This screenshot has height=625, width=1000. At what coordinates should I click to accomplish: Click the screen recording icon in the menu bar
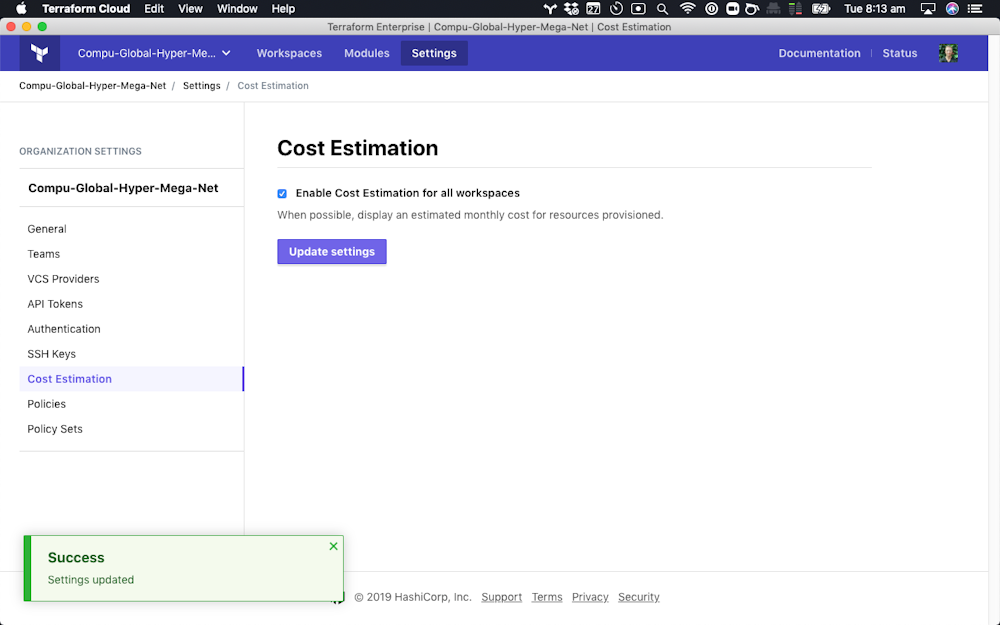(639, 8)
